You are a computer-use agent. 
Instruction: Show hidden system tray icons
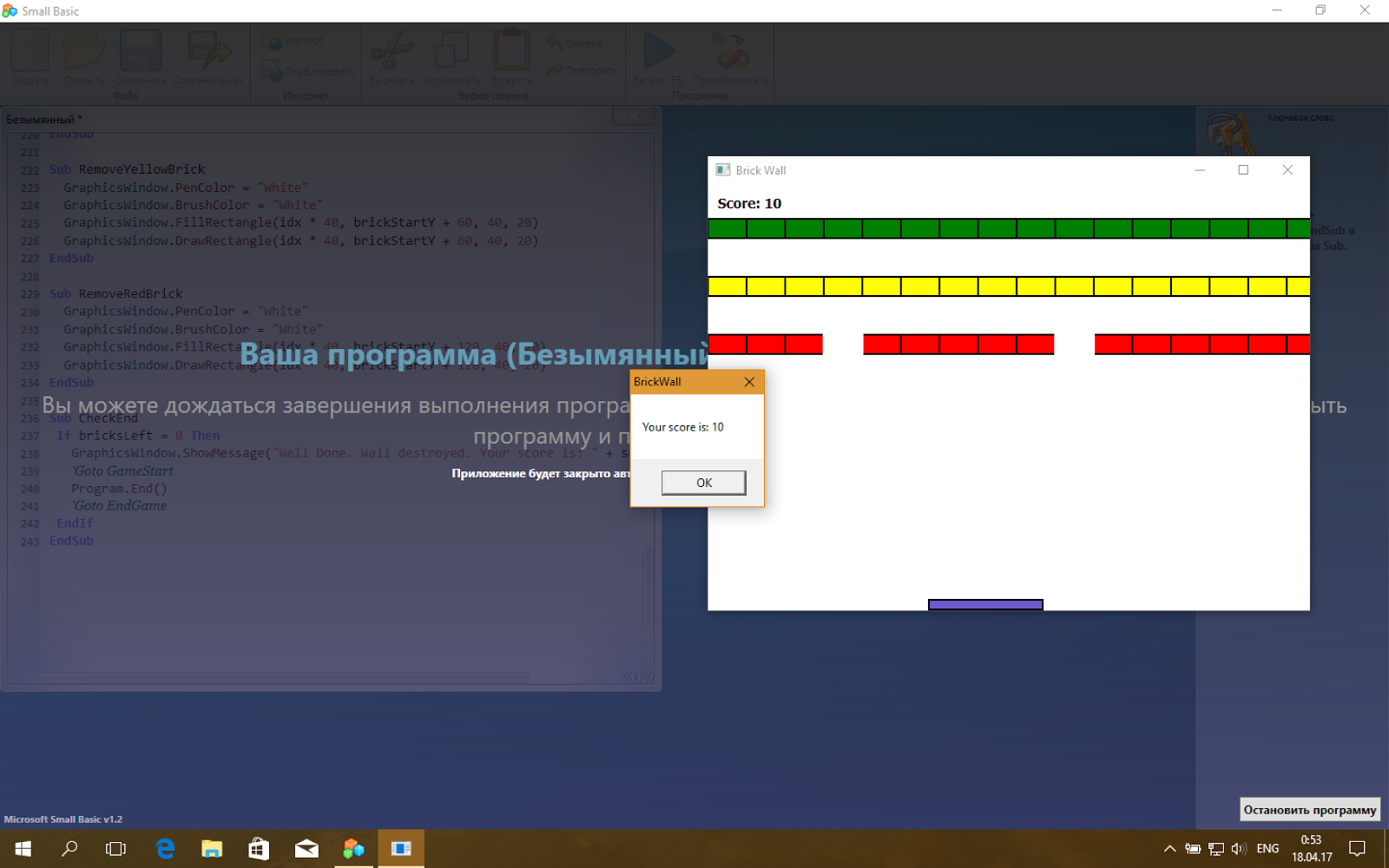(x=1169, y=849)
